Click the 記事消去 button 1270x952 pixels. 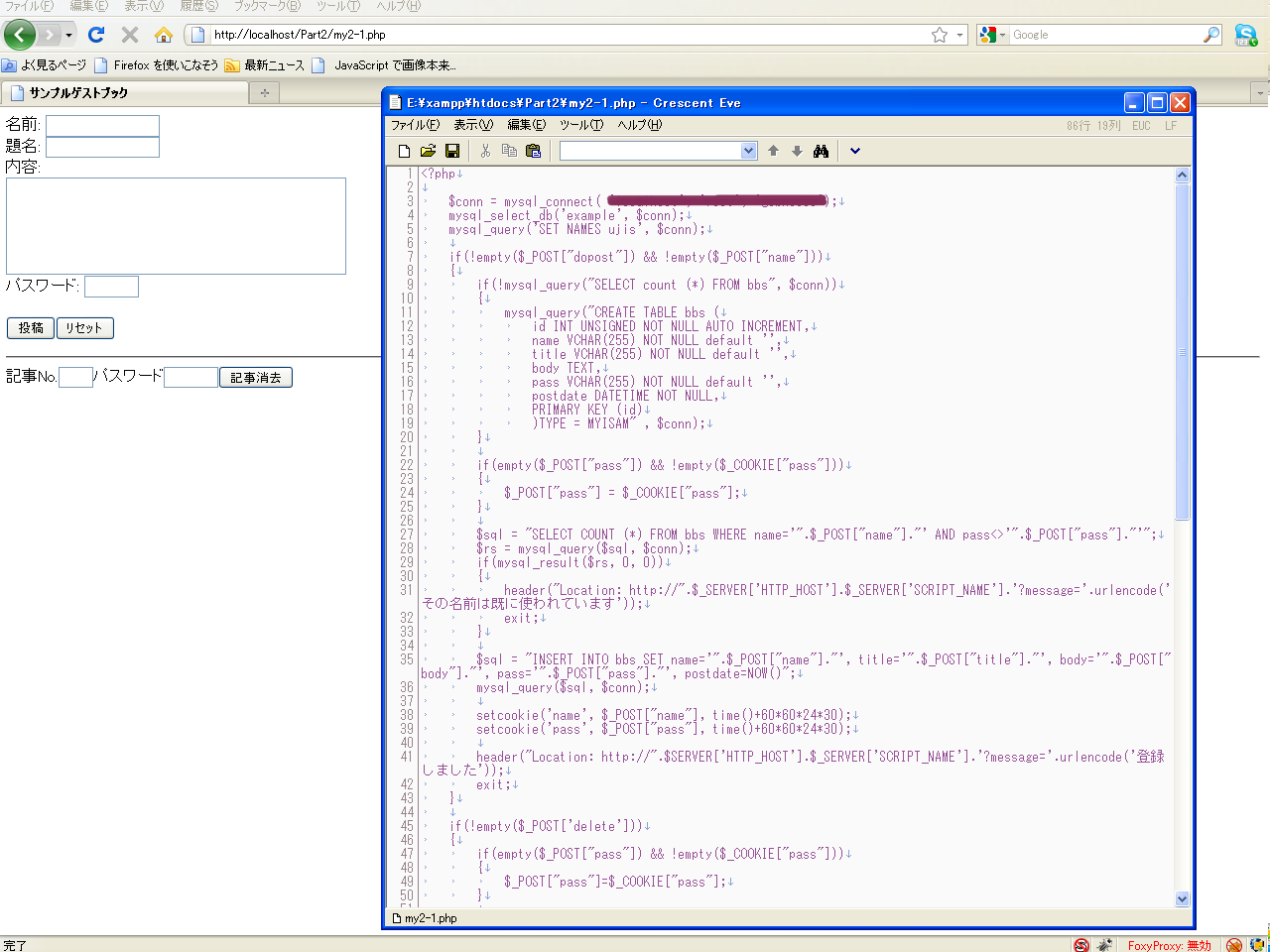coord(256,378)
